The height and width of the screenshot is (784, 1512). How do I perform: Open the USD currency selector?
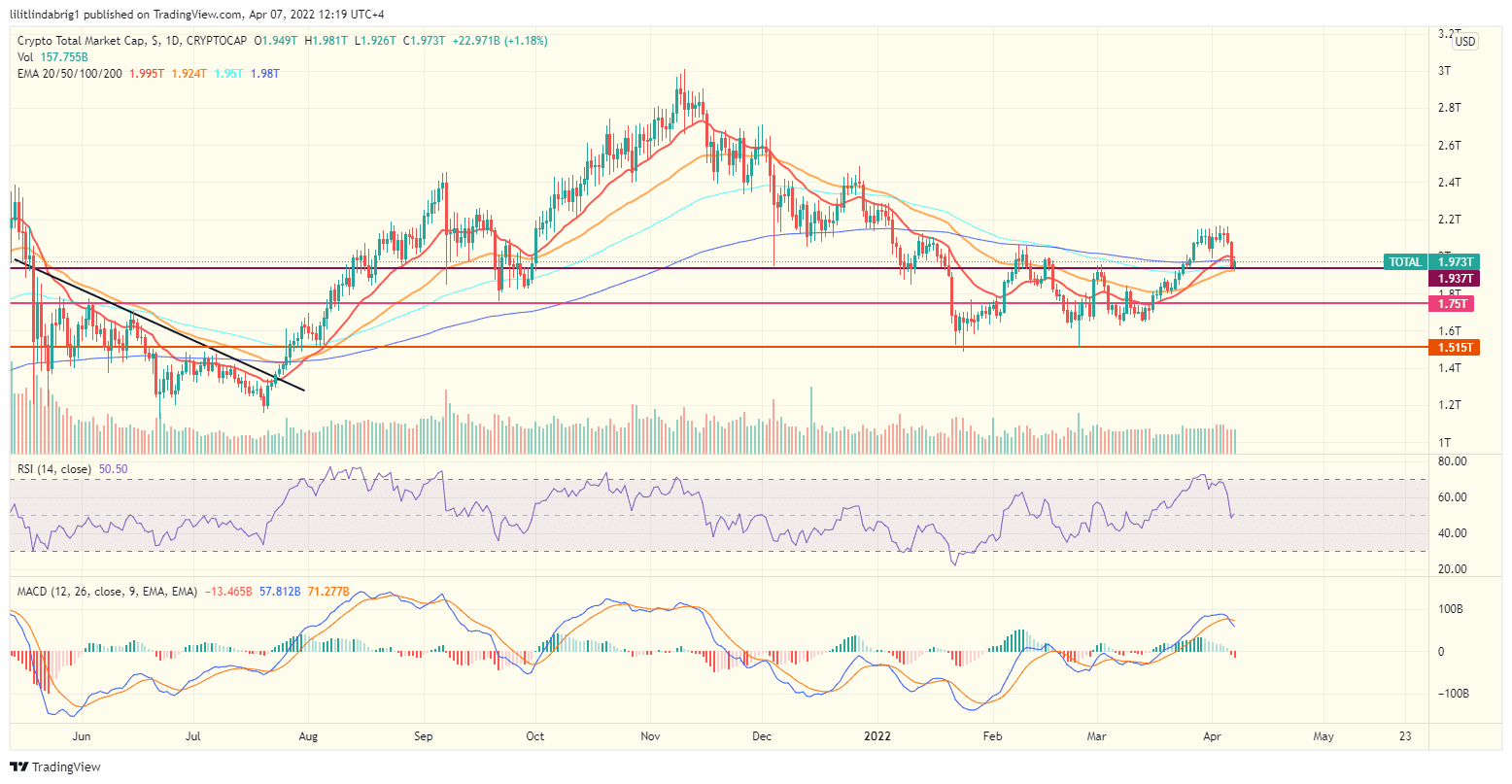[x=1463, y=42]
